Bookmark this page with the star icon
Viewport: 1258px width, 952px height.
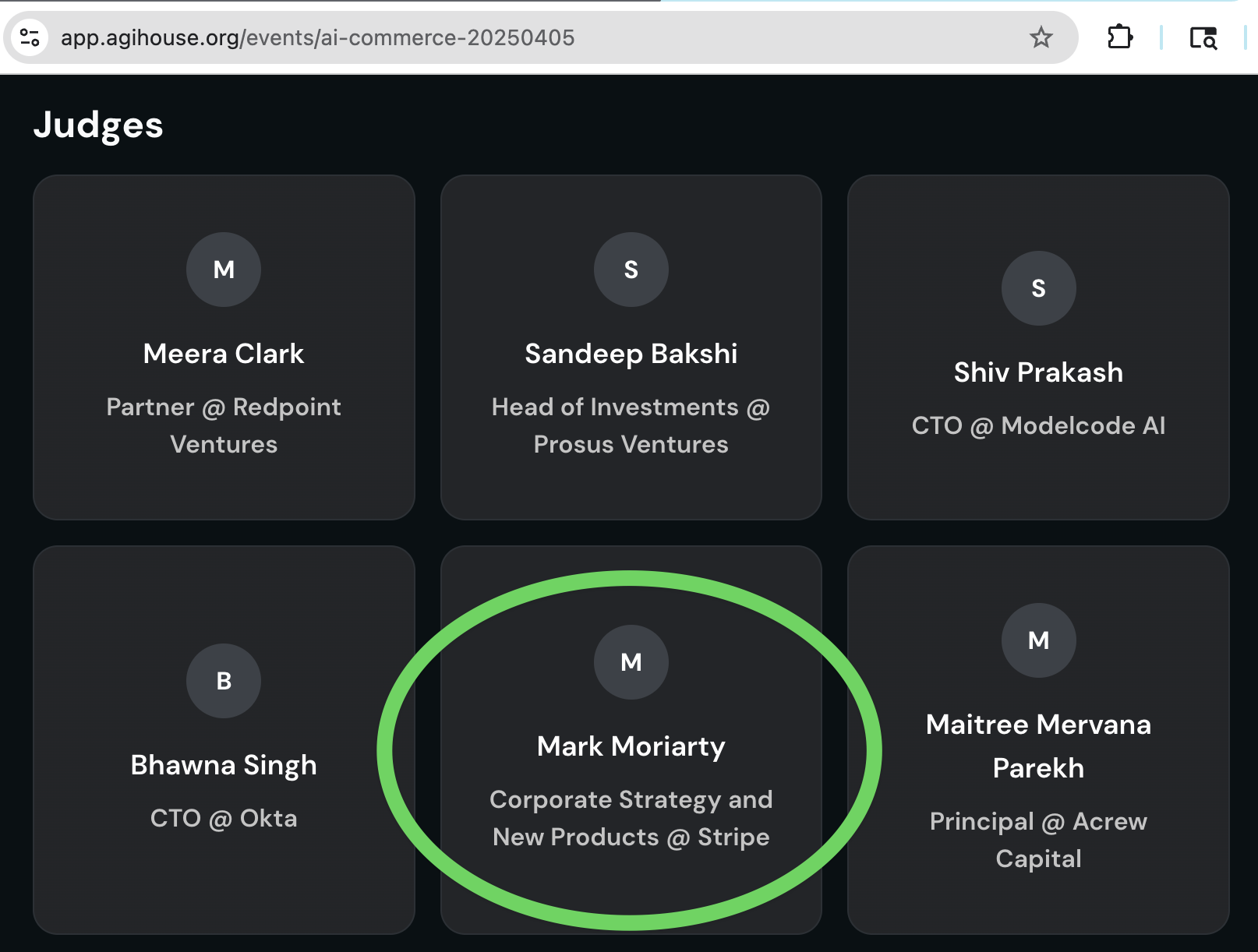click(1041, 37)
